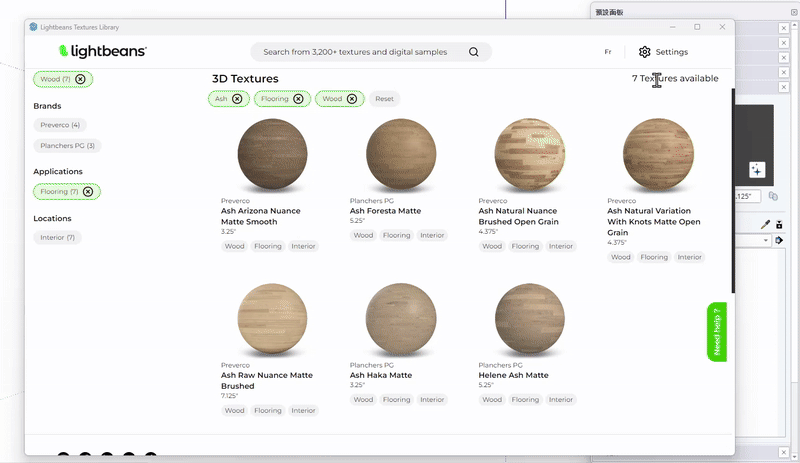Remove the Flooring chip under 3D Textures
This screenshot has width=800, height=463.
298,99
